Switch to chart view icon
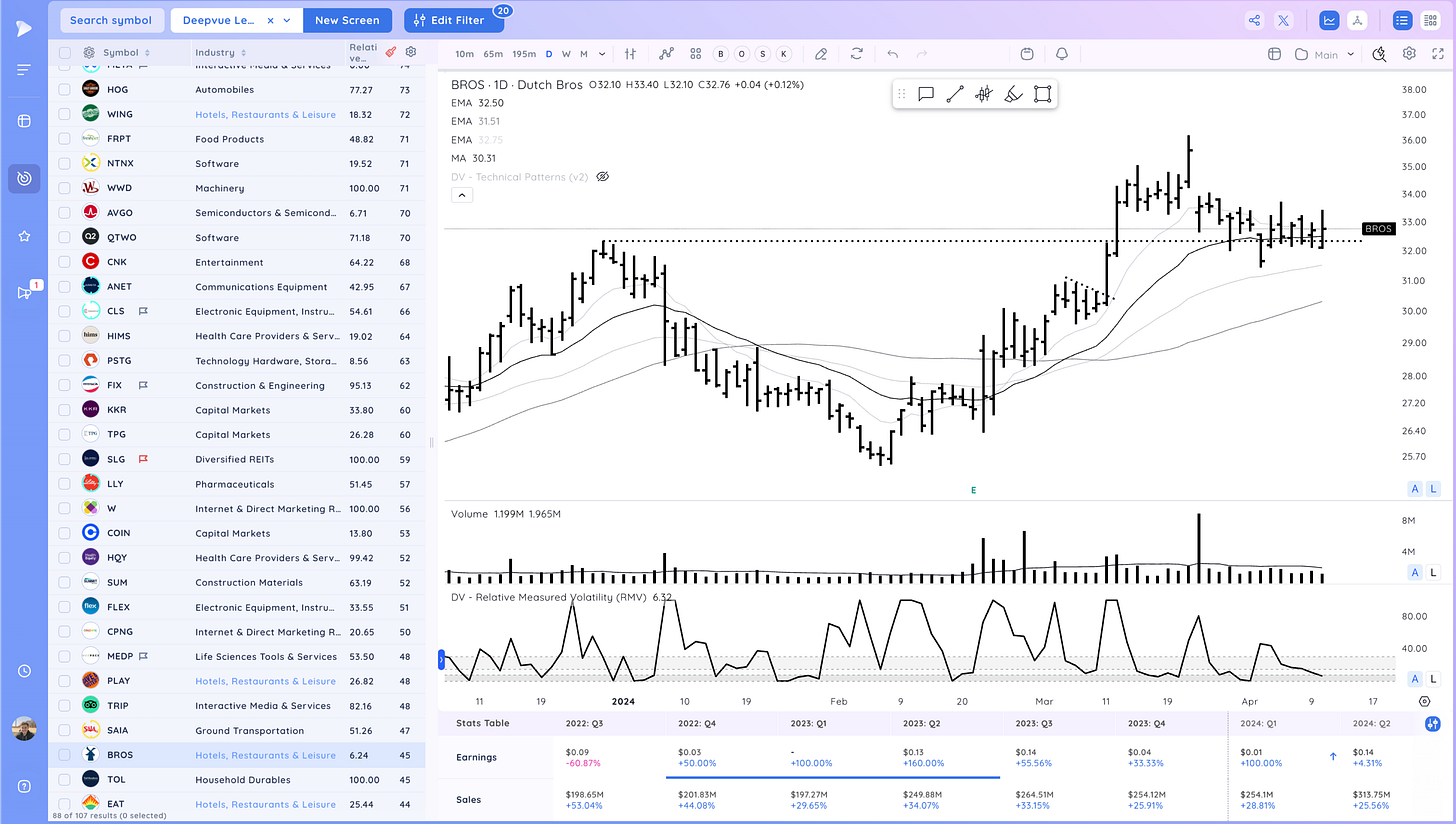 point(1329,20)
